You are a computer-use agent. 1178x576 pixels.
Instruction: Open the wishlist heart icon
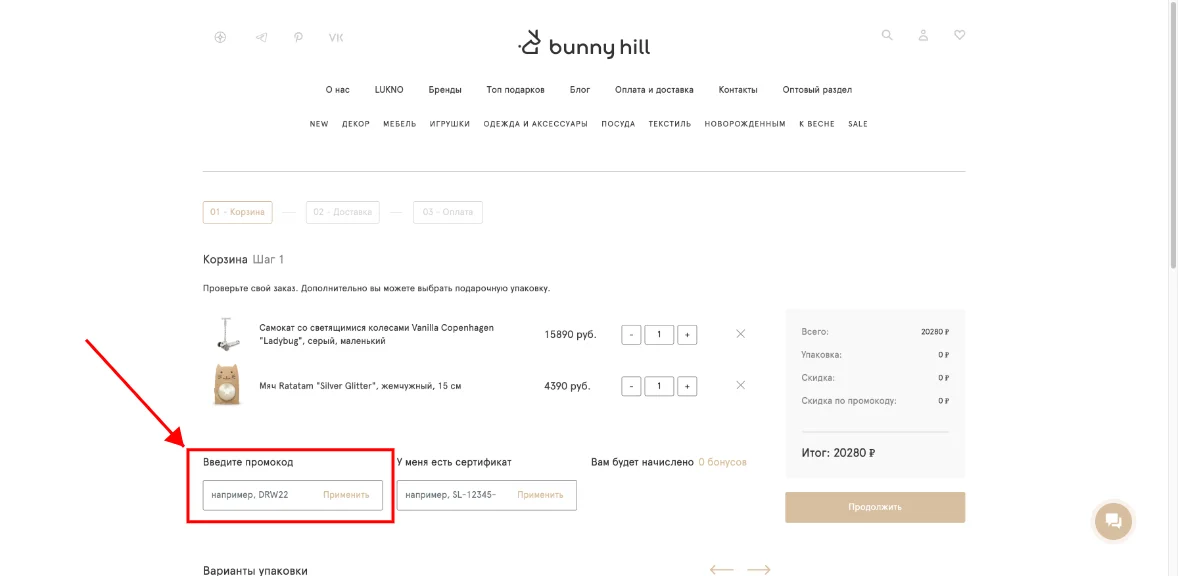[x=960, y=35]
